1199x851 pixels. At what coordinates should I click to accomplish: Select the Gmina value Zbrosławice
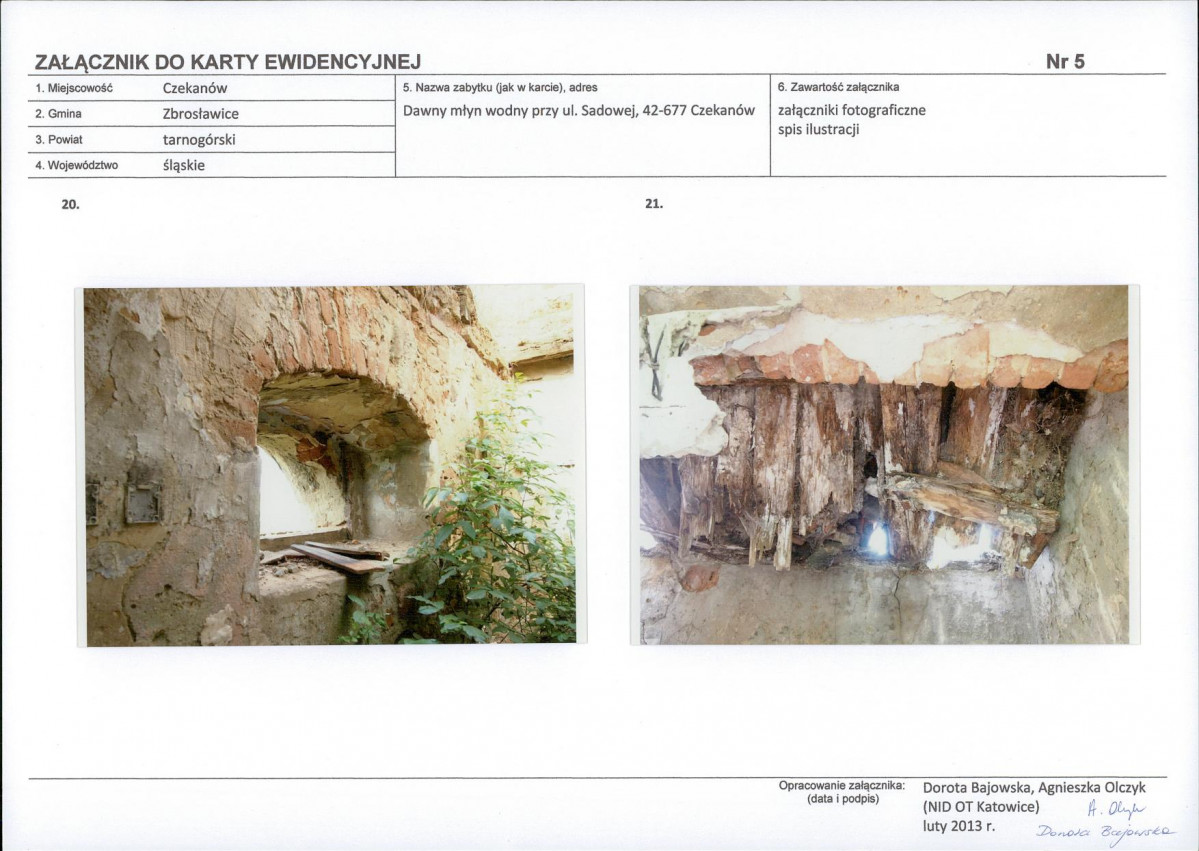200,114
